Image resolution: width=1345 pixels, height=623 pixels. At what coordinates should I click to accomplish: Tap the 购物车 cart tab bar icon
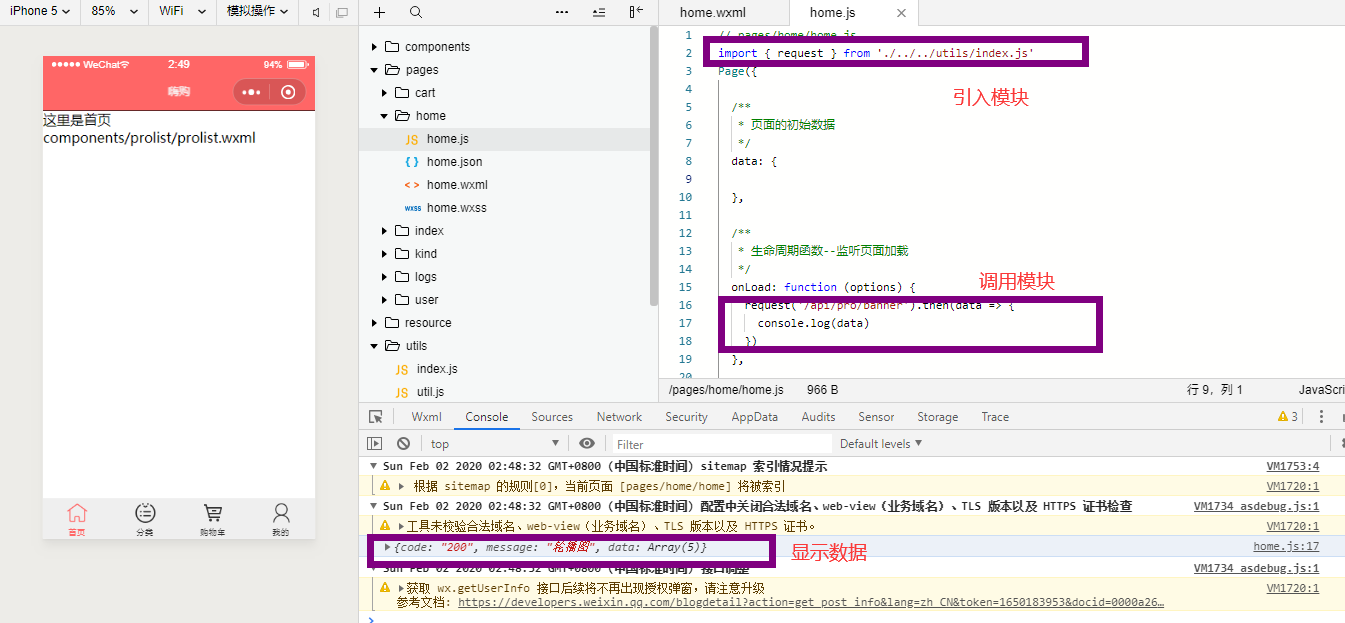point(213,519)
